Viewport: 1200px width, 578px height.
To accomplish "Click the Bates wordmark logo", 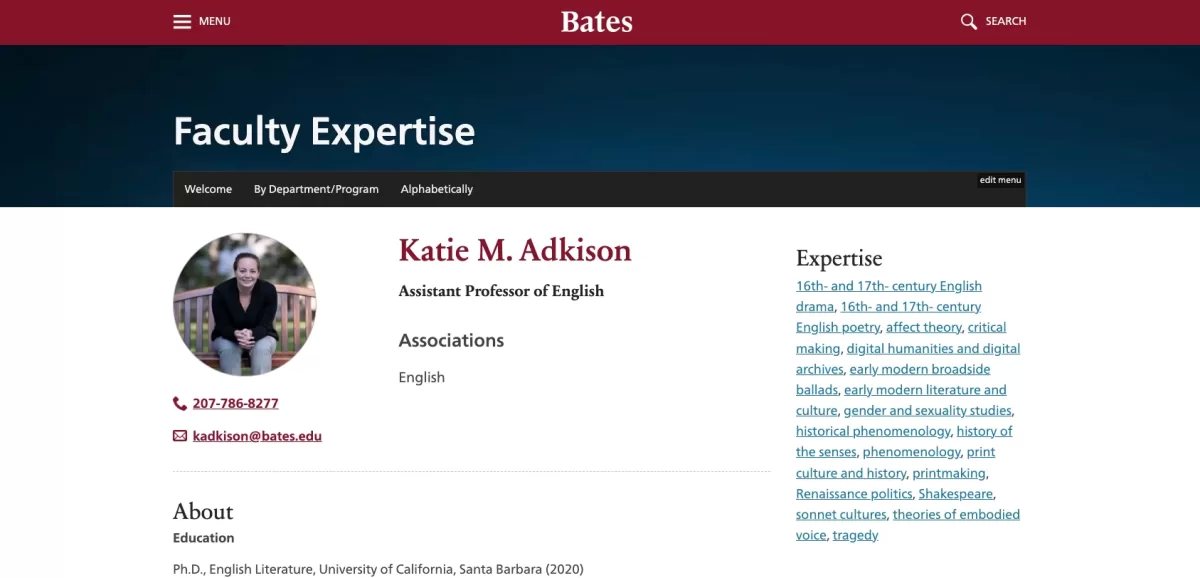I will point(596,21).
